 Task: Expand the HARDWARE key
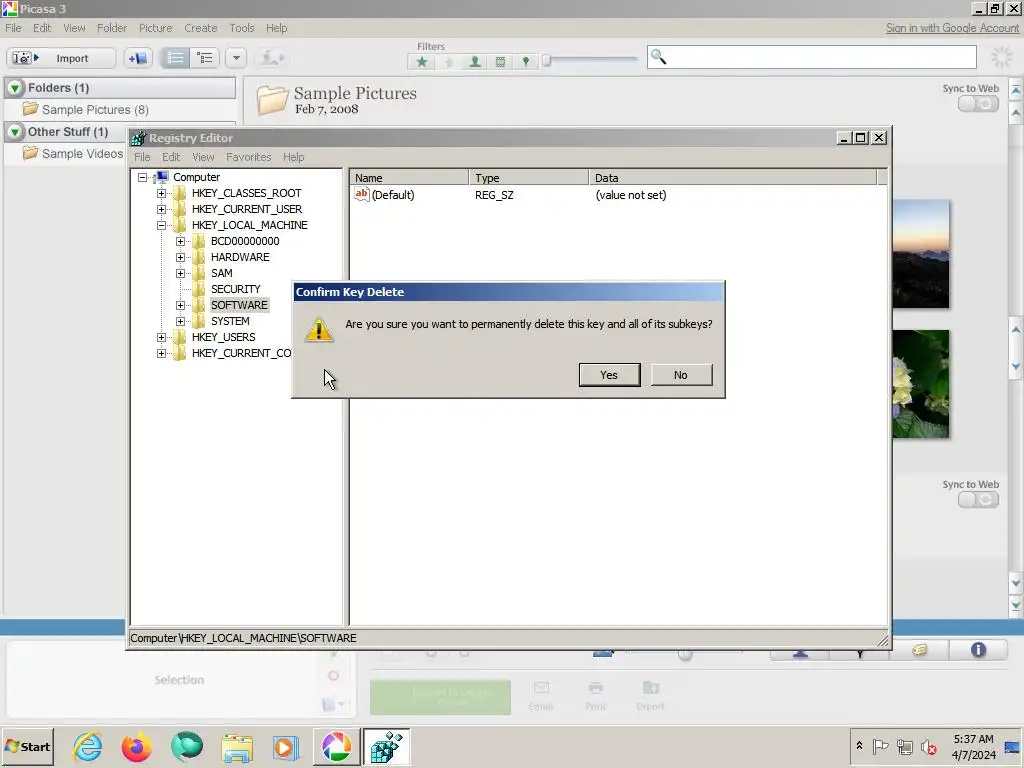pos(180,257)
